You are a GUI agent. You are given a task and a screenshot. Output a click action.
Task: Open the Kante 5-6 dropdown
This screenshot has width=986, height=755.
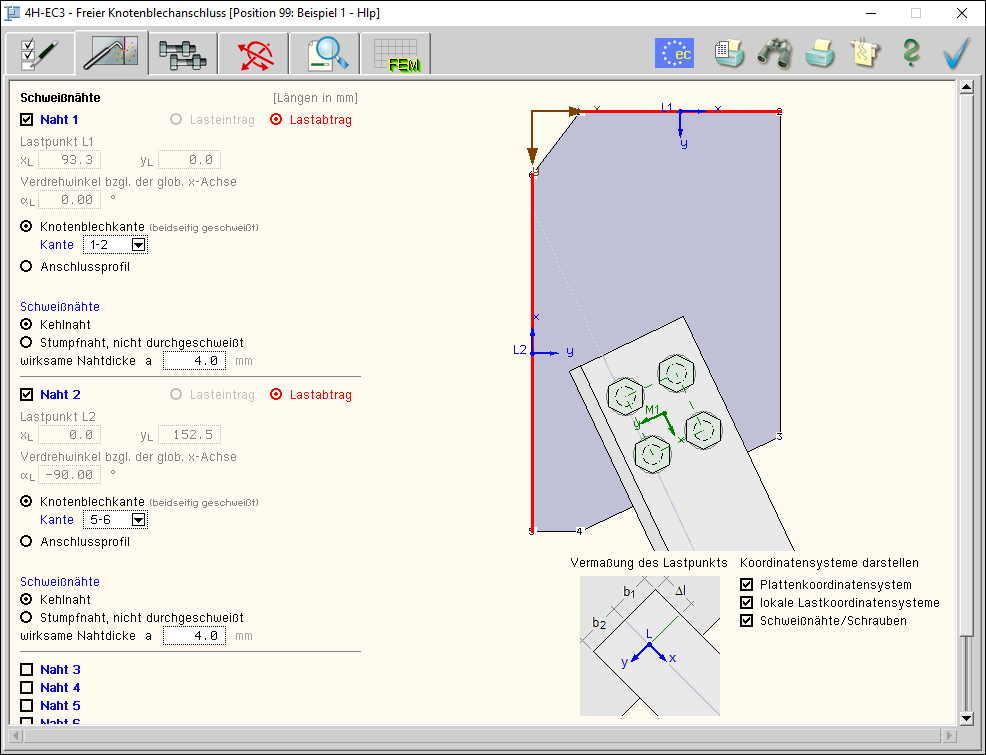[x=138, y=520]
